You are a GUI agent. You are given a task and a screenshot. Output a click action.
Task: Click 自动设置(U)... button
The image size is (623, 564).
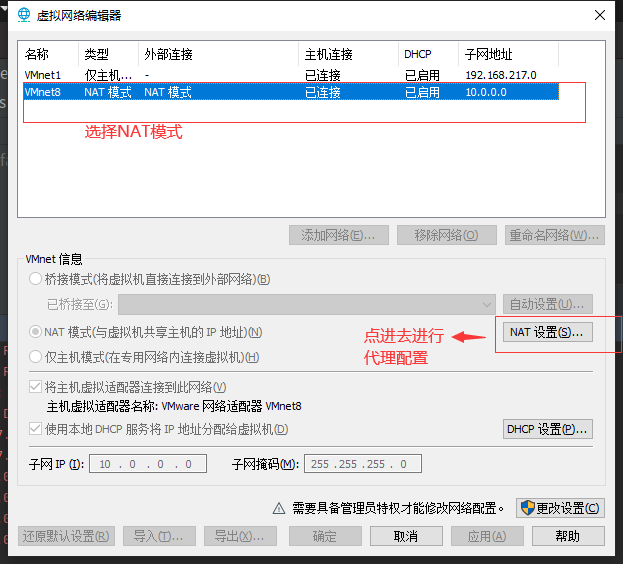click(x=548, y=305)
